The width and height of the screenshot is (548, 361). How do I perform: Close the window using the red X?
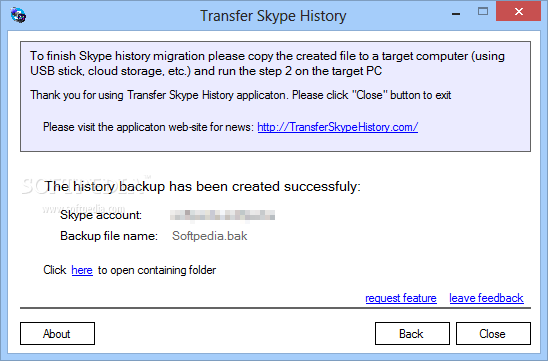(x=519, y=12)
